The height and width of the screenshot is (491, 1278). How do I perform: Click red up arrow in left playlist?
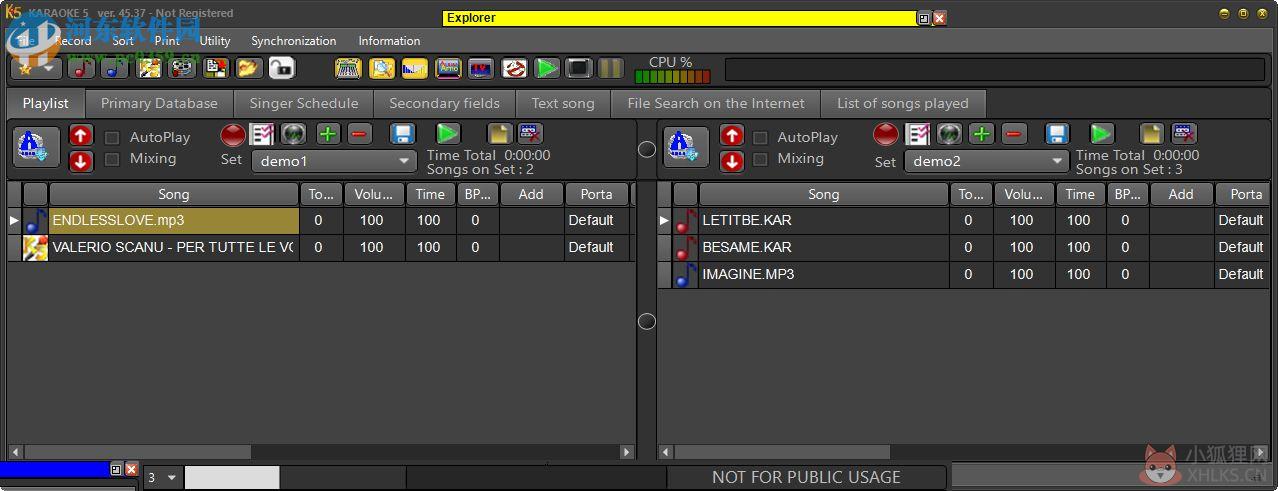81,135
